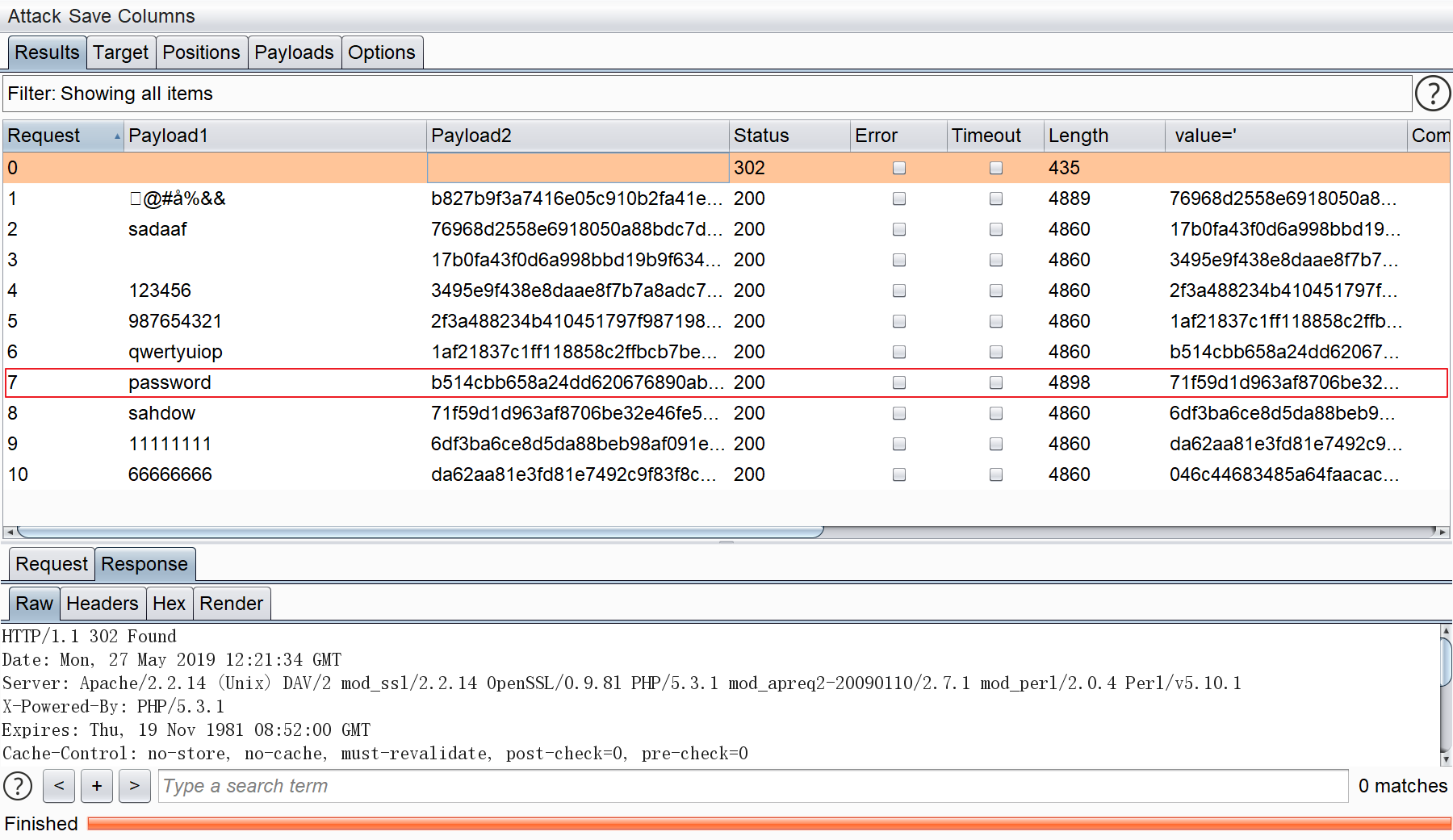Toggle Timeout checkbox for request 0

point(995,168)
